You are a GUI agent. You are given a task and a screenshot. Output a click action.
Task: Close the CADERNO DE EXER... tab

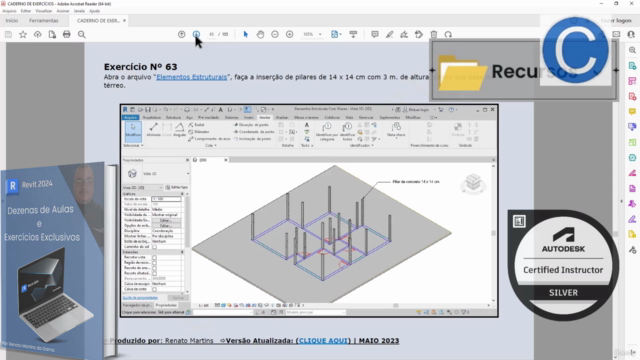coord(124,20)
